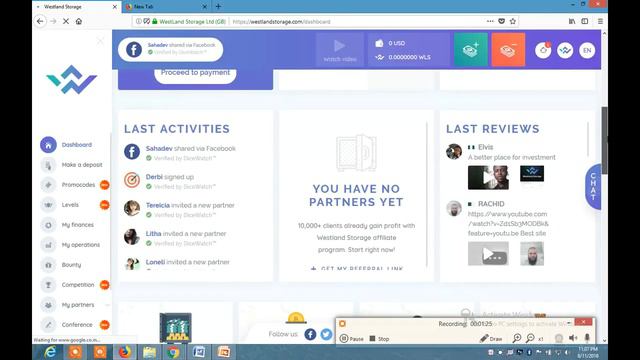Viewport: 640px width, 360px height.
Task: Bookmark this page with star icon
Action: click(513, 21)
